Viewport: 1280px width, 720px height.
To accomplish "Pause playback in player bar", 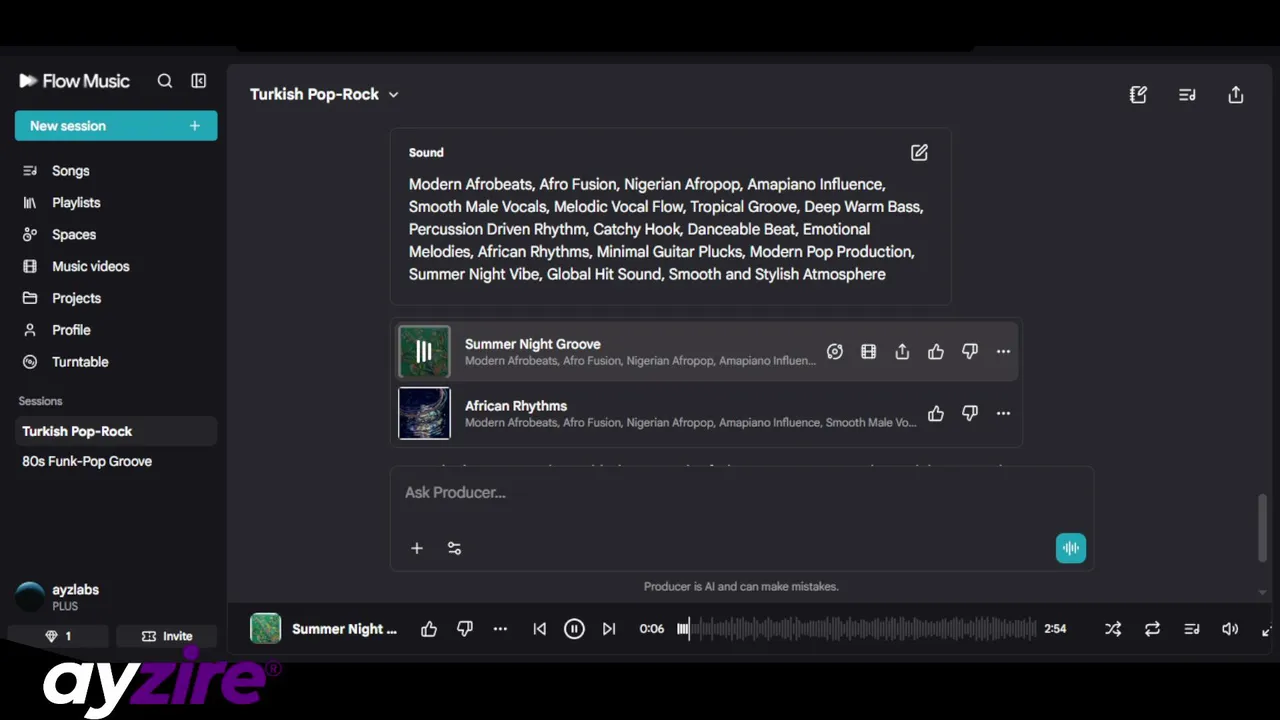I will (574, 629).
